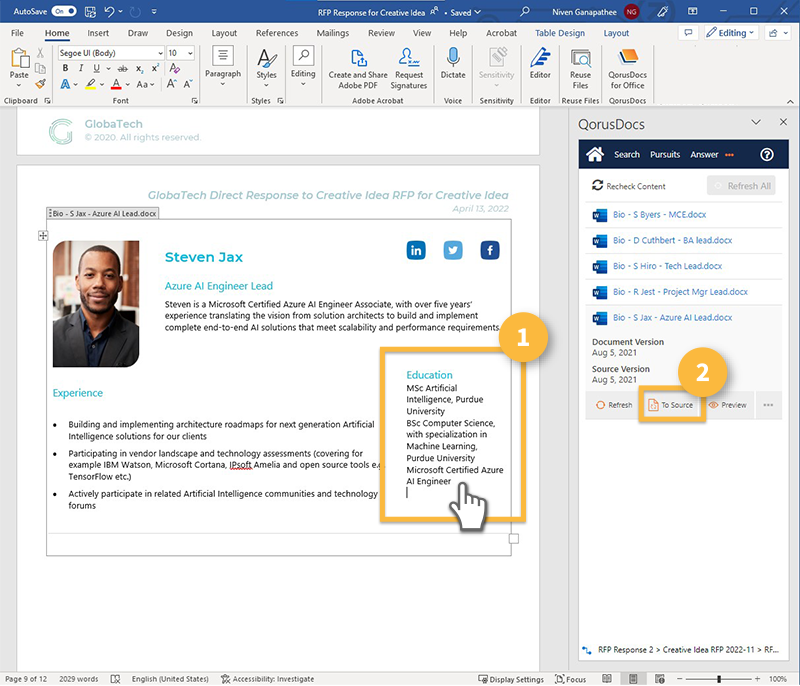Click the Preview eye button
This screenshot has height=686, width=800.
tap(727, 405)
